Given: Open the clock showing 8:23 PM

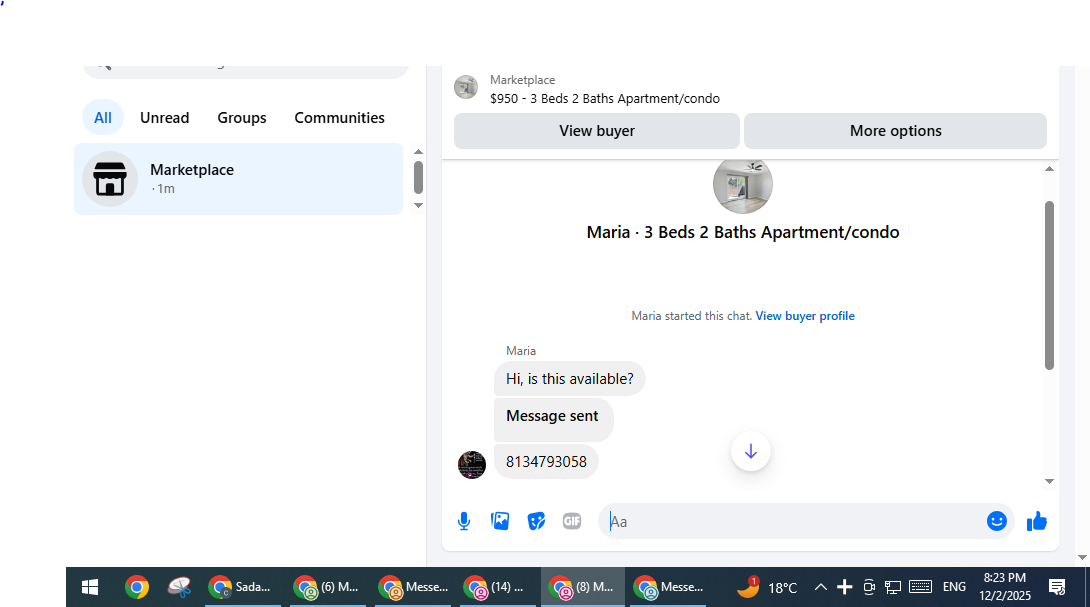Looking at the screenshot, I should coord(1004,587).
